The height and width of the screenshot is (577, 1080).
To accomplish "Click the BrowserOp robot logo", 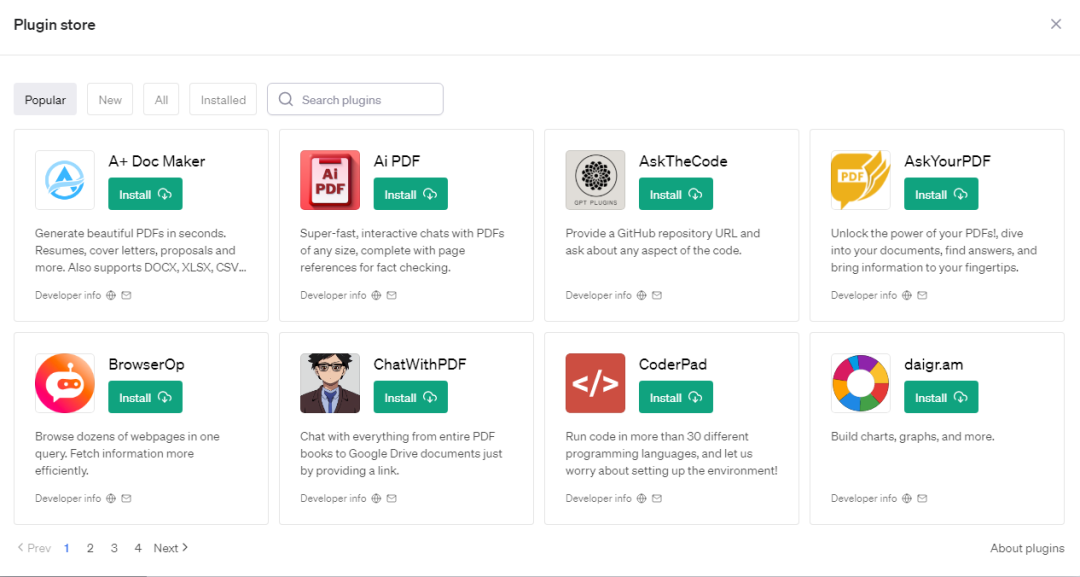I will pos(65,383).
